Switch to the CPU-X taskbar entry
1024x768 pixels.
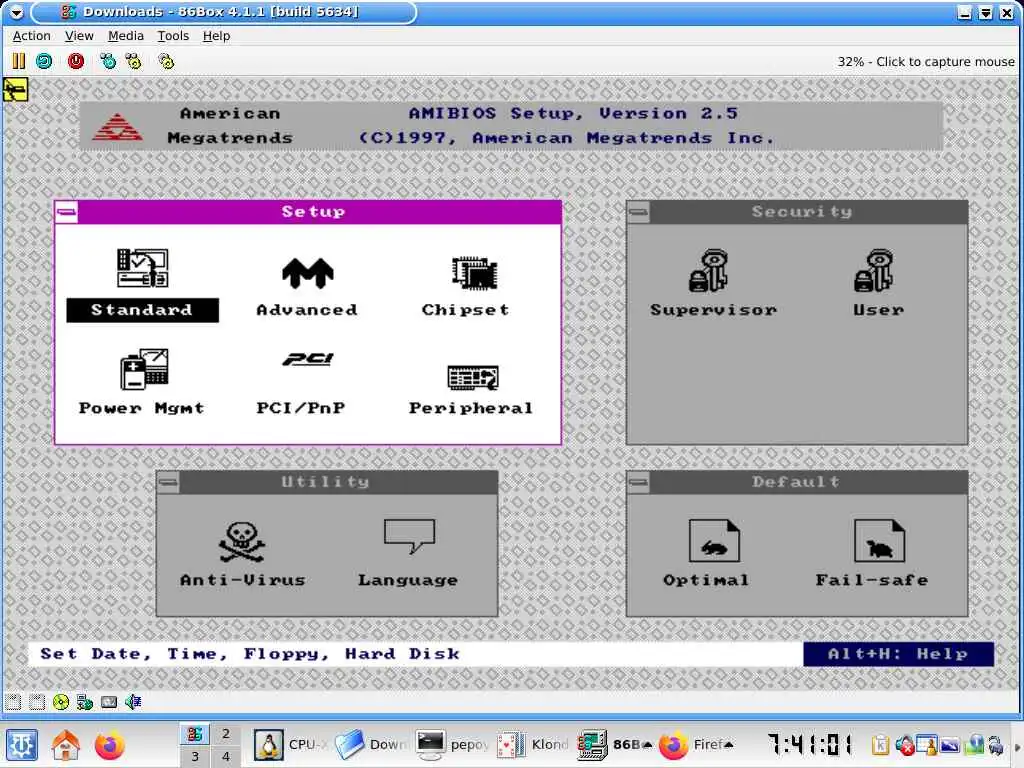pyautogui.click(x=291, y=745)
